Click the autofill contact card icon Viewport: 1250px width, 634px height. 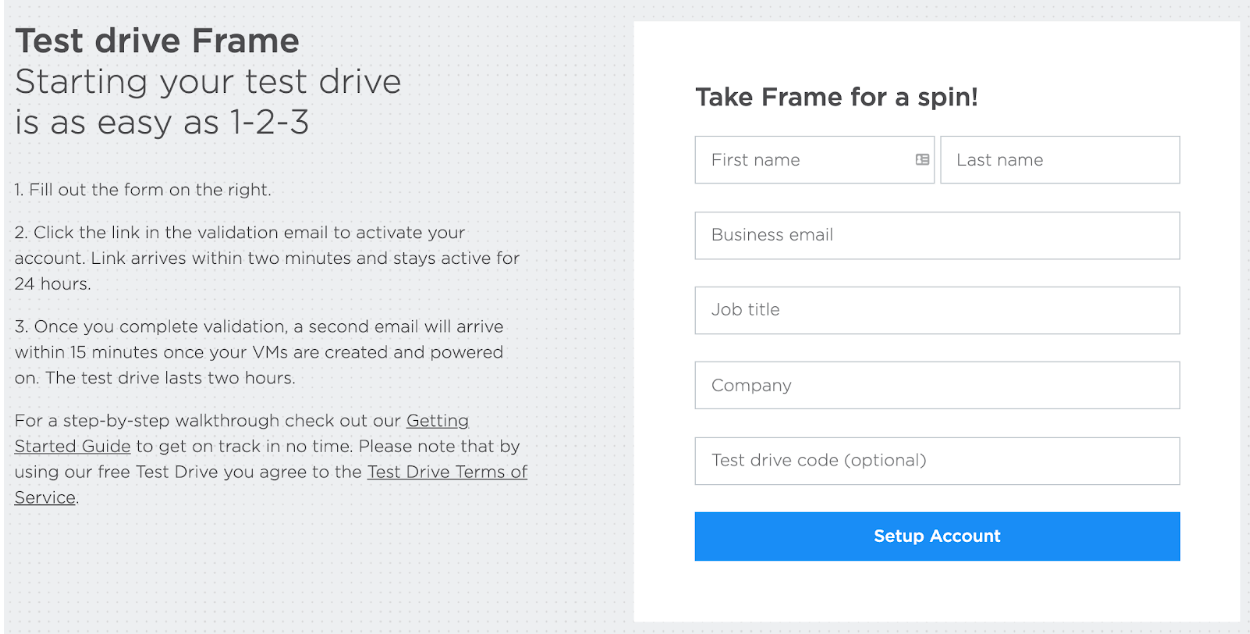point(922,160)
